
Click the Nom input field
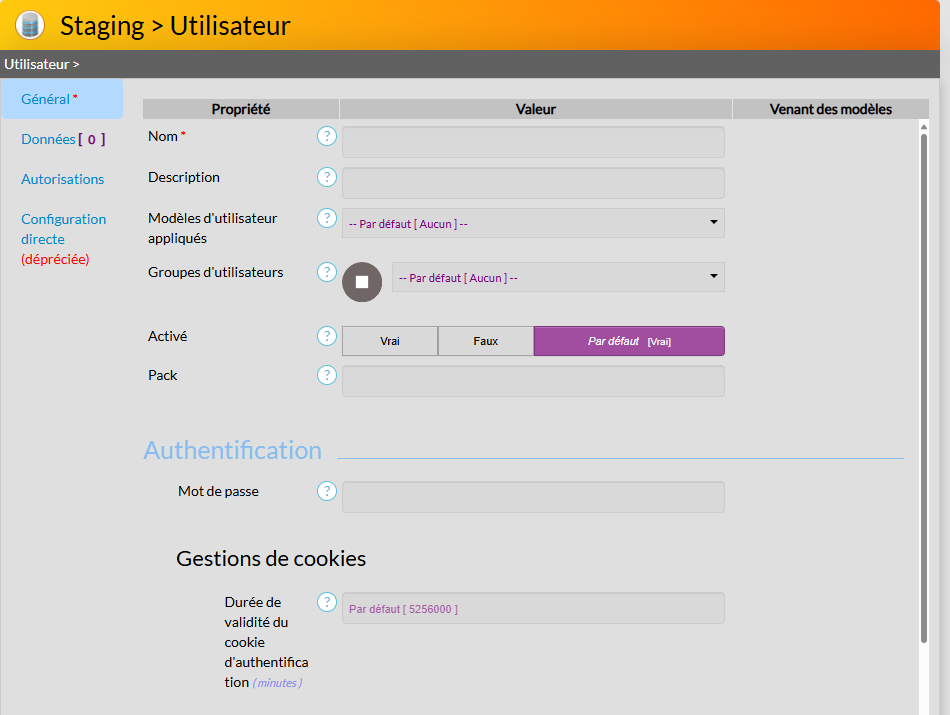point(533,142)
